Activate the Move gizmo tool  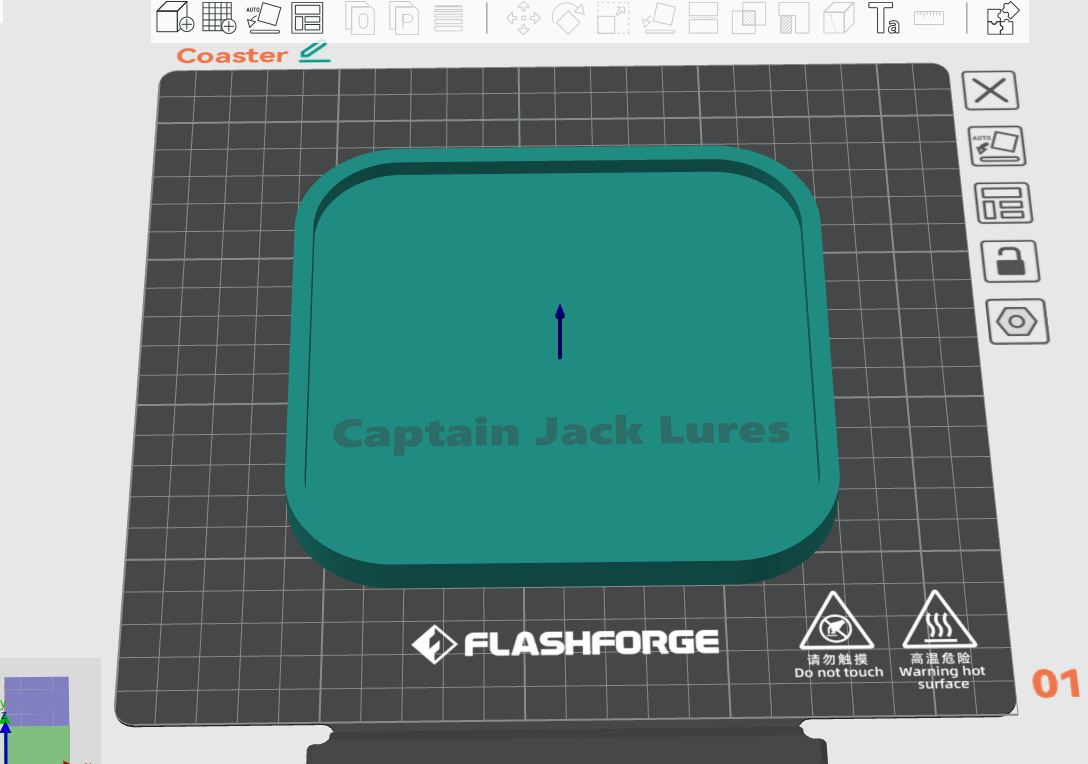[524, 18]
